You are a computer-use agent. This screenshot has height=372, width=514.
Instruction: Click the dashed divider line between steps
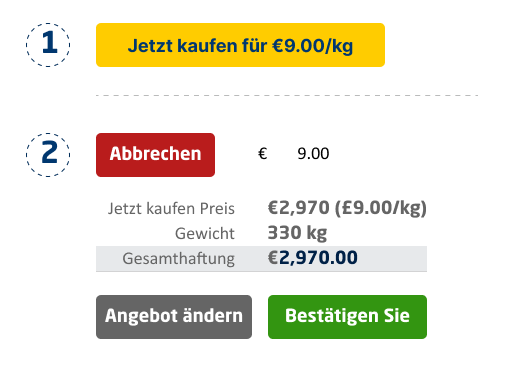pos(287,95)
